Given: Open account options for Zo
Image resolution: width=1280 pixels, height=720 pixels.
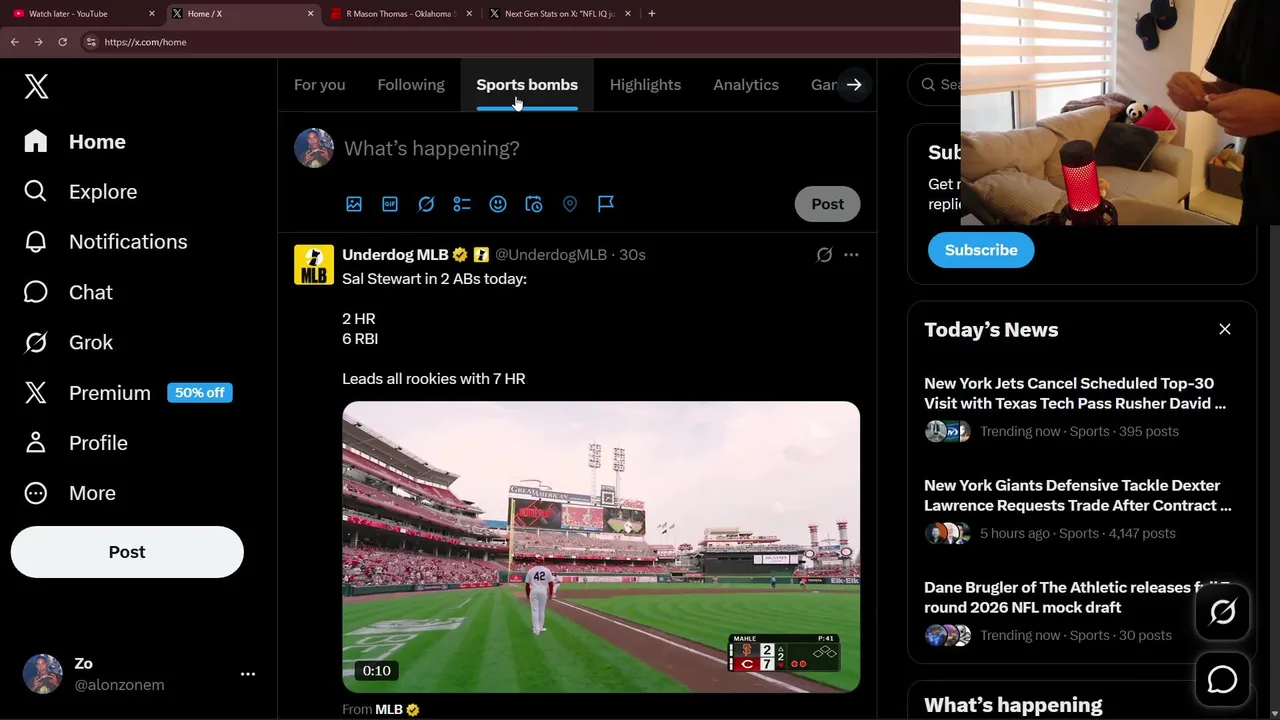Looking at the screenshot, I should tap(248, 674).
